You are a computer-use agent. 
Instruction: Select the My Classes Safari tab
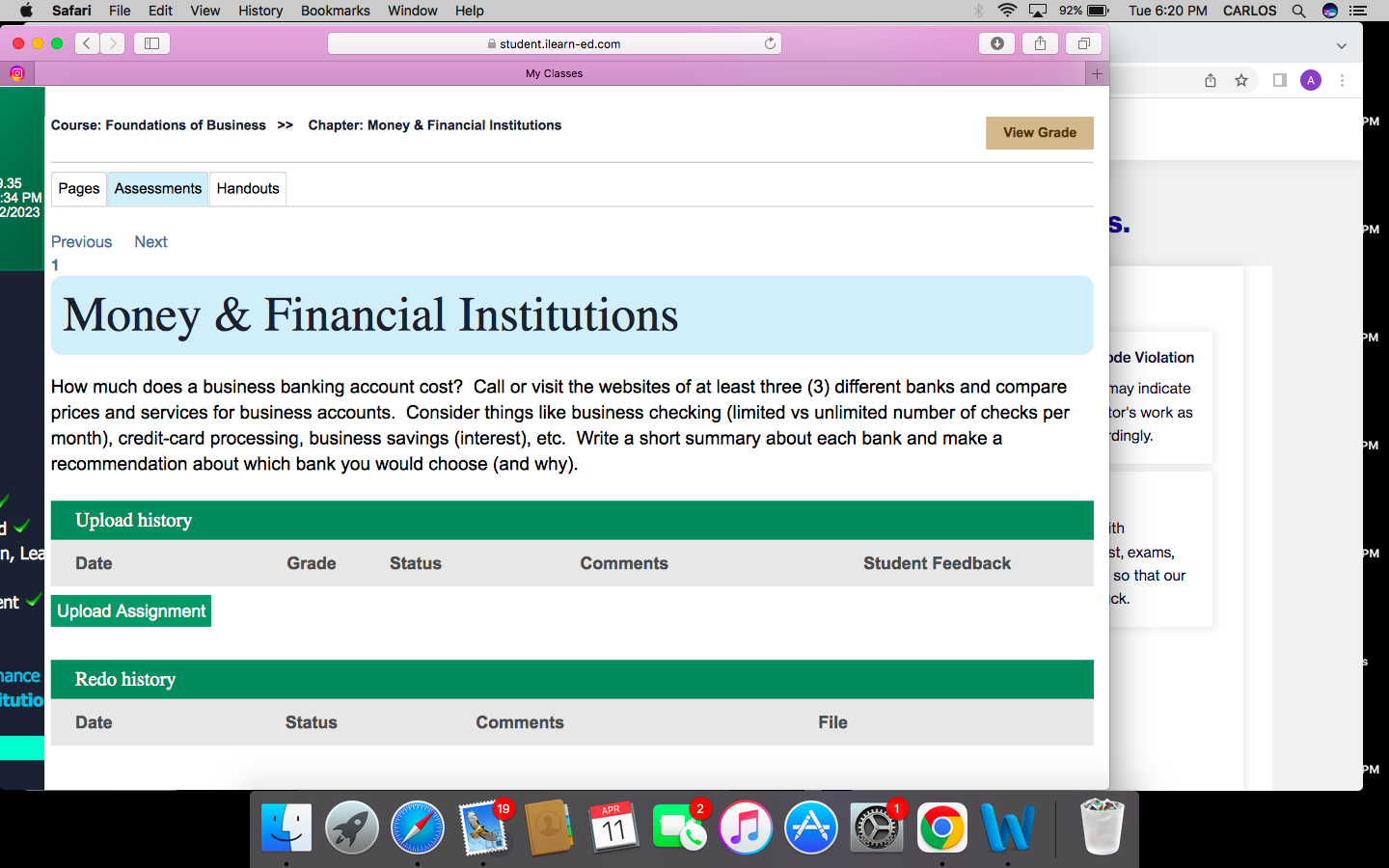coord(555,73)
